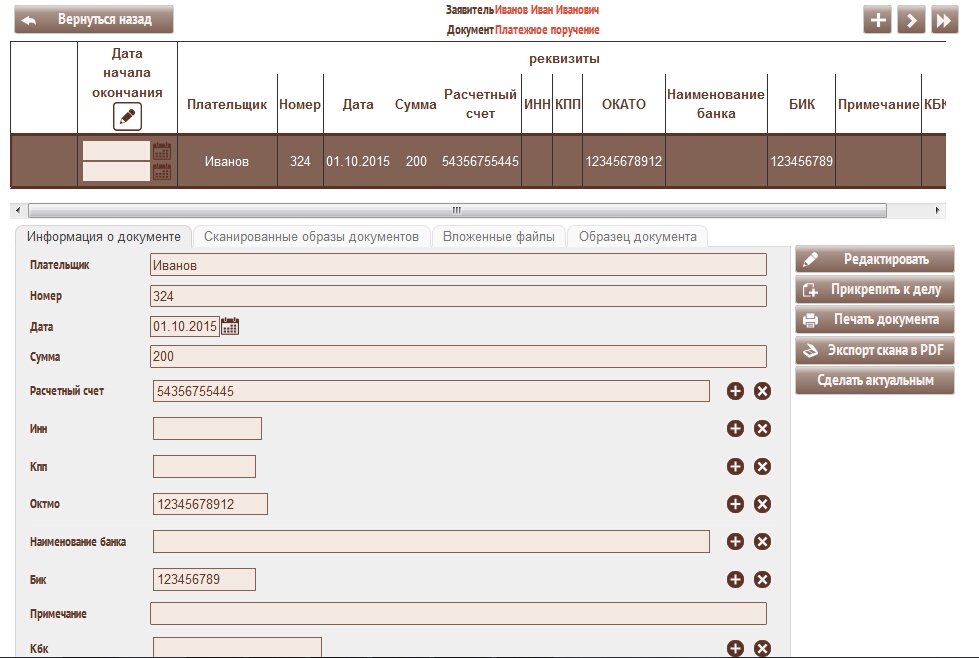Click the remove icon beside Бик field
This screenshot has width=979, height=658.
(762, 580)
